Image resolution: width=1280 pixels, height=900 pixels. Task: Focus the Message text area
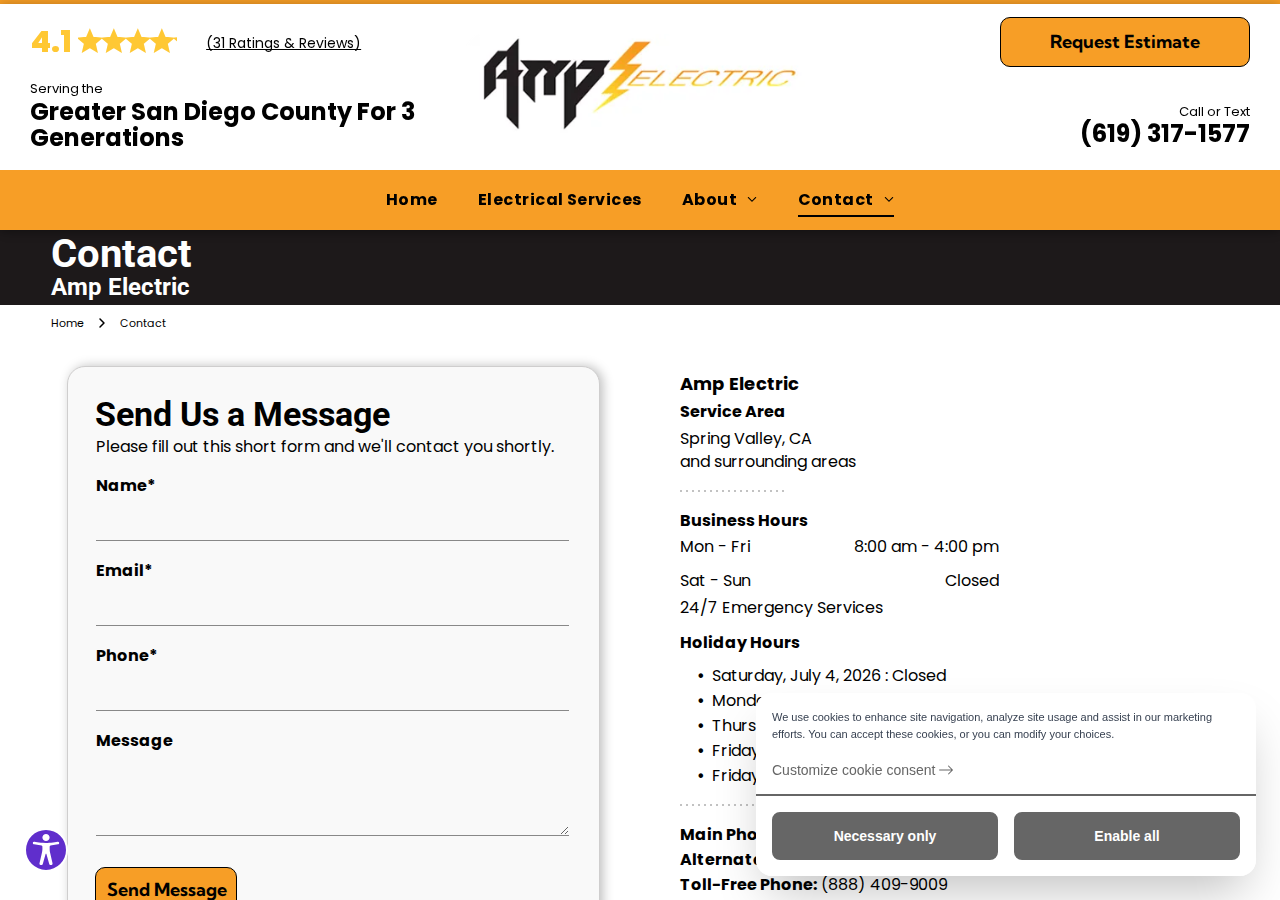click(x=332, y=796)
